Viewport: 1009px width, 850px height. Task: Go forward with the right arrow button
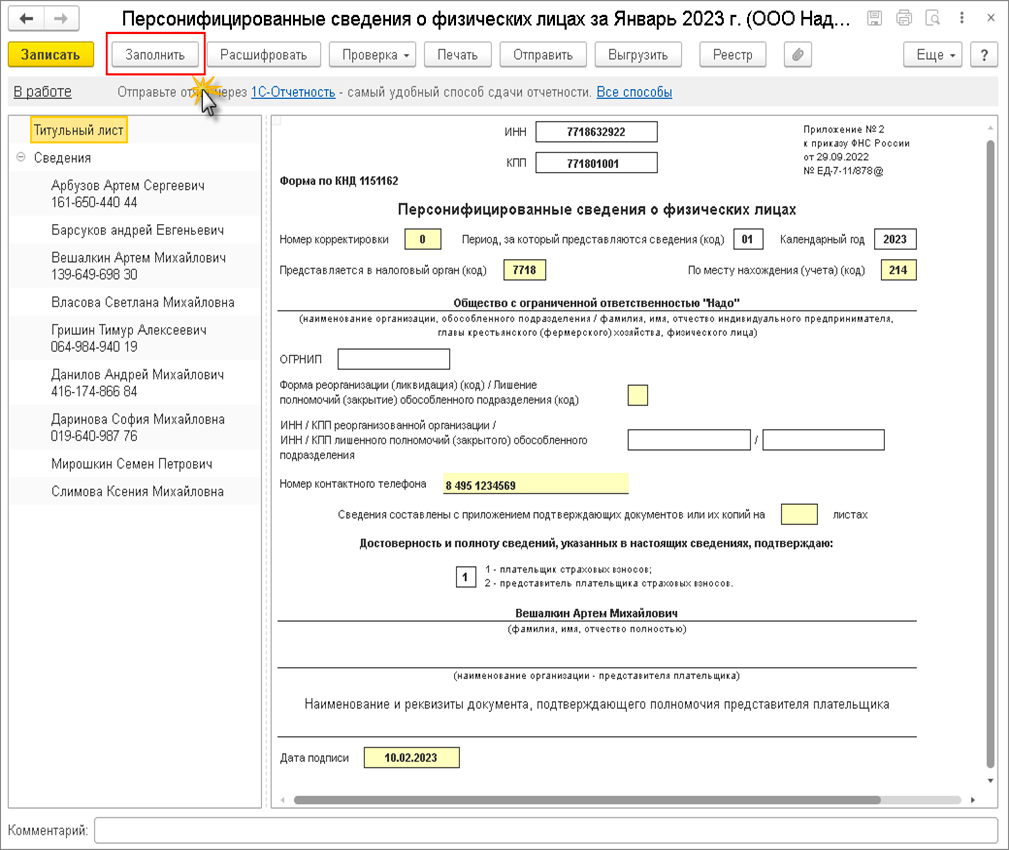(x=61, y=19)
